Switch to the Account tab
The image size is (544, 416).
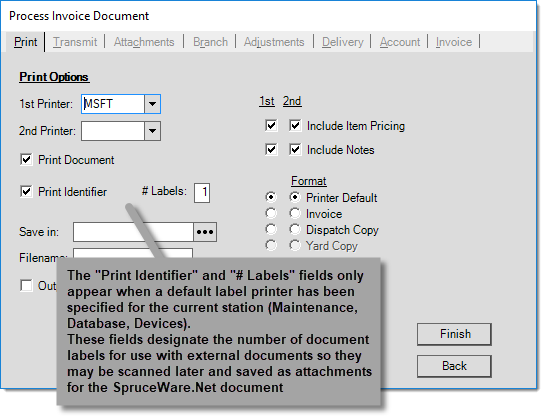coord(400,42)
